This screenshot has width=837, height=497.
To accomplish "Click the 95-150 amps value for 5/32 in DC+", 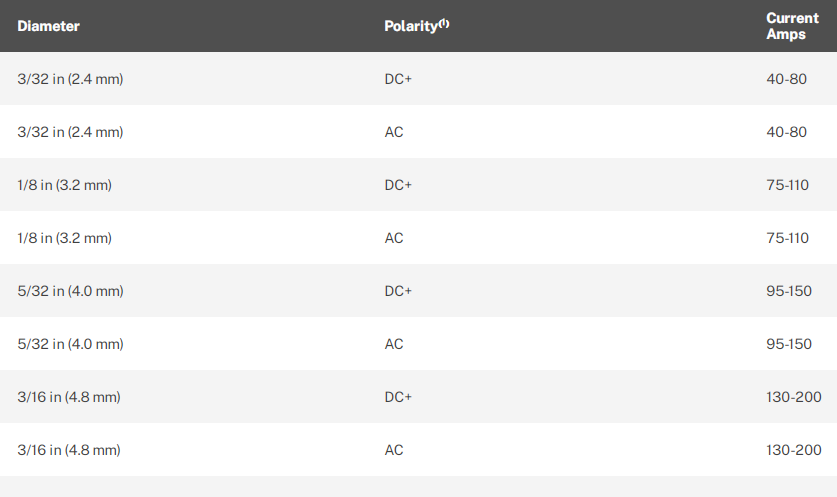I will (x=789, y=291).
